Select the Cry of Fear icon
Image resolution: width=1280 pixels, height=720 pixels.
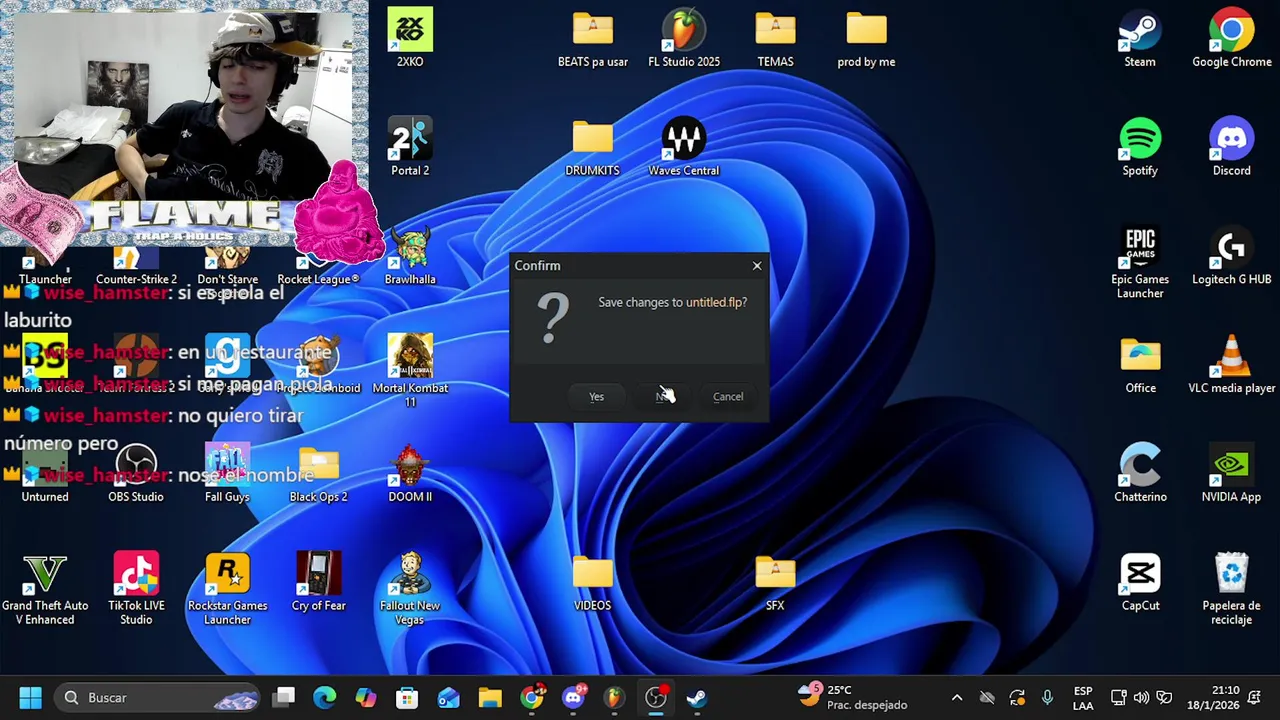(x=319, y=582)
